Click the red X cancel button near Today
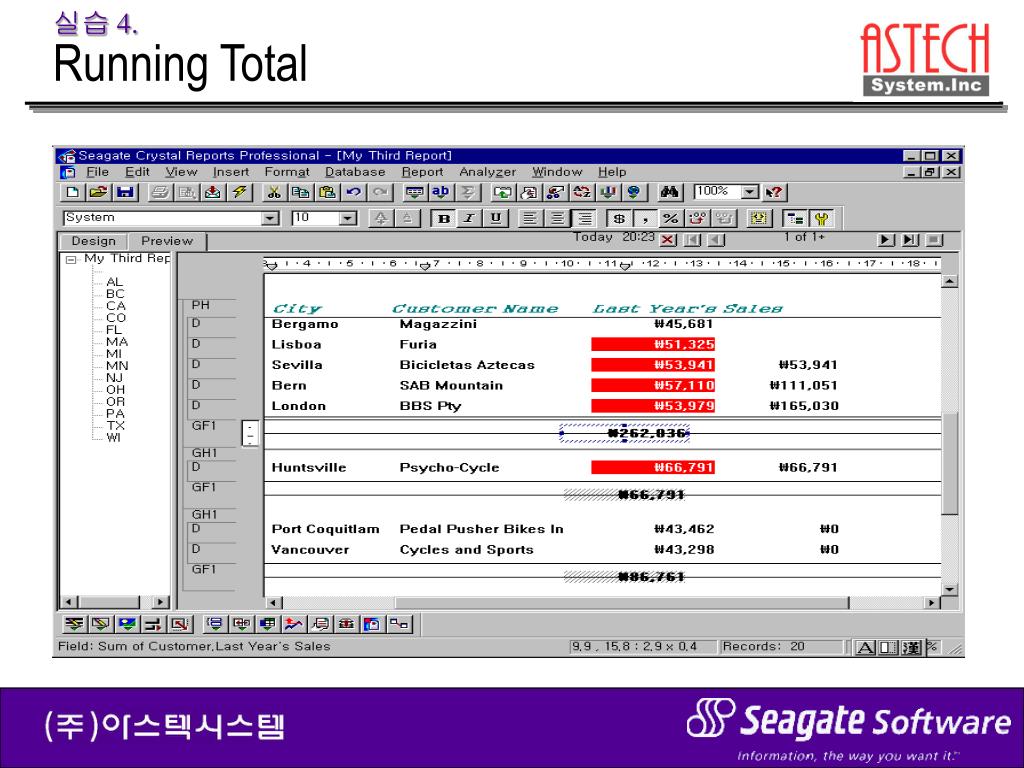 pos(667,240)
